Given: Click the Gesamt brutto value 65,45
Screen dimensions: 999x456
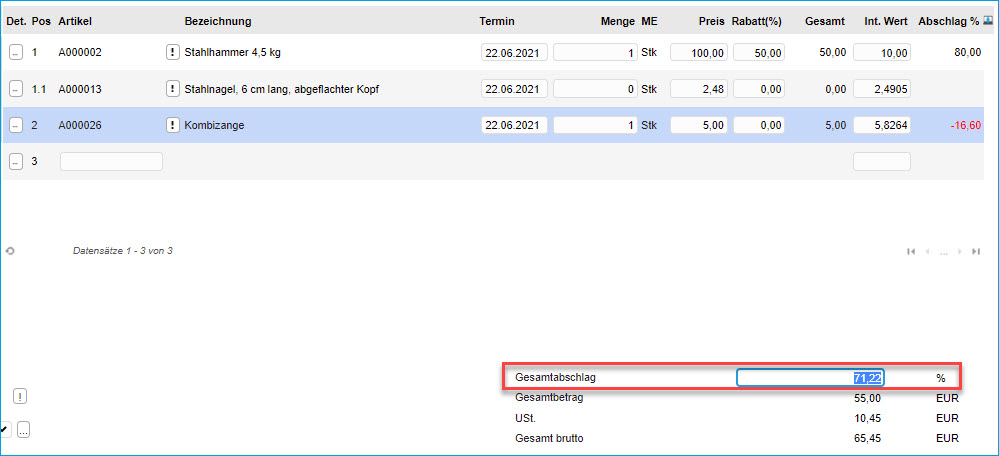Looking at the screenshot, I should (x=868, y=439).
